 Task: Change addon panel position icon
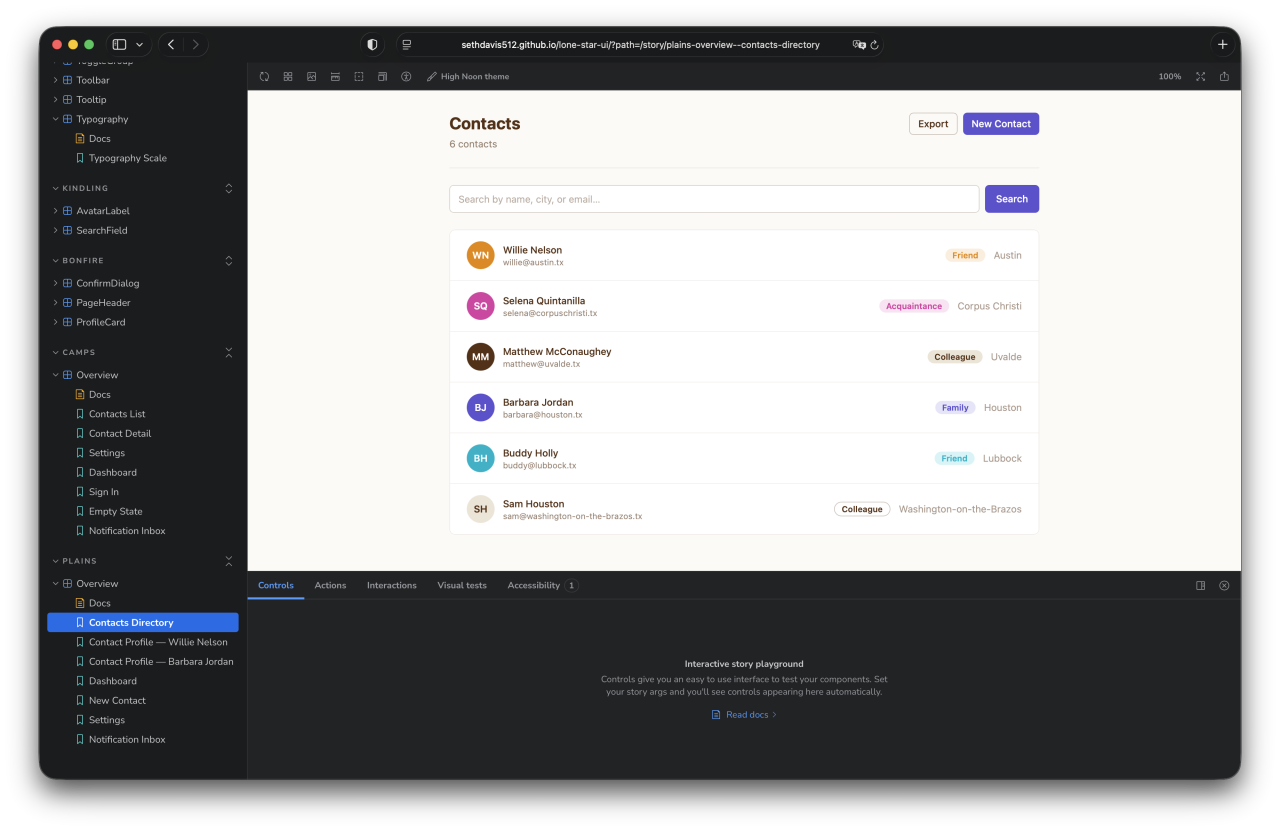click(1200, 585)
